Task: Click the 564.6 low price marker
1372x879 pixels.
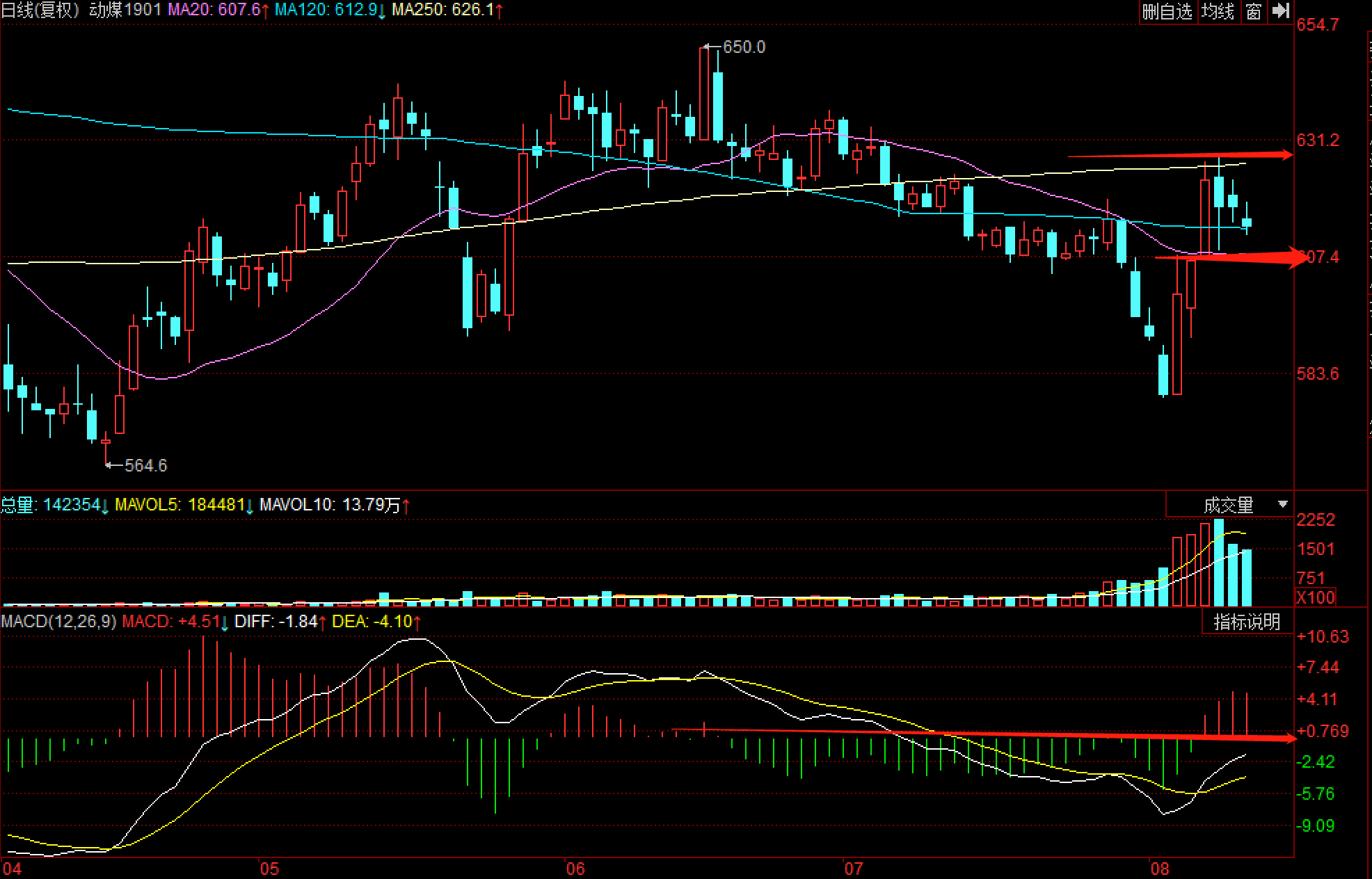Action: pyautogui.click(x=145, y=465)
